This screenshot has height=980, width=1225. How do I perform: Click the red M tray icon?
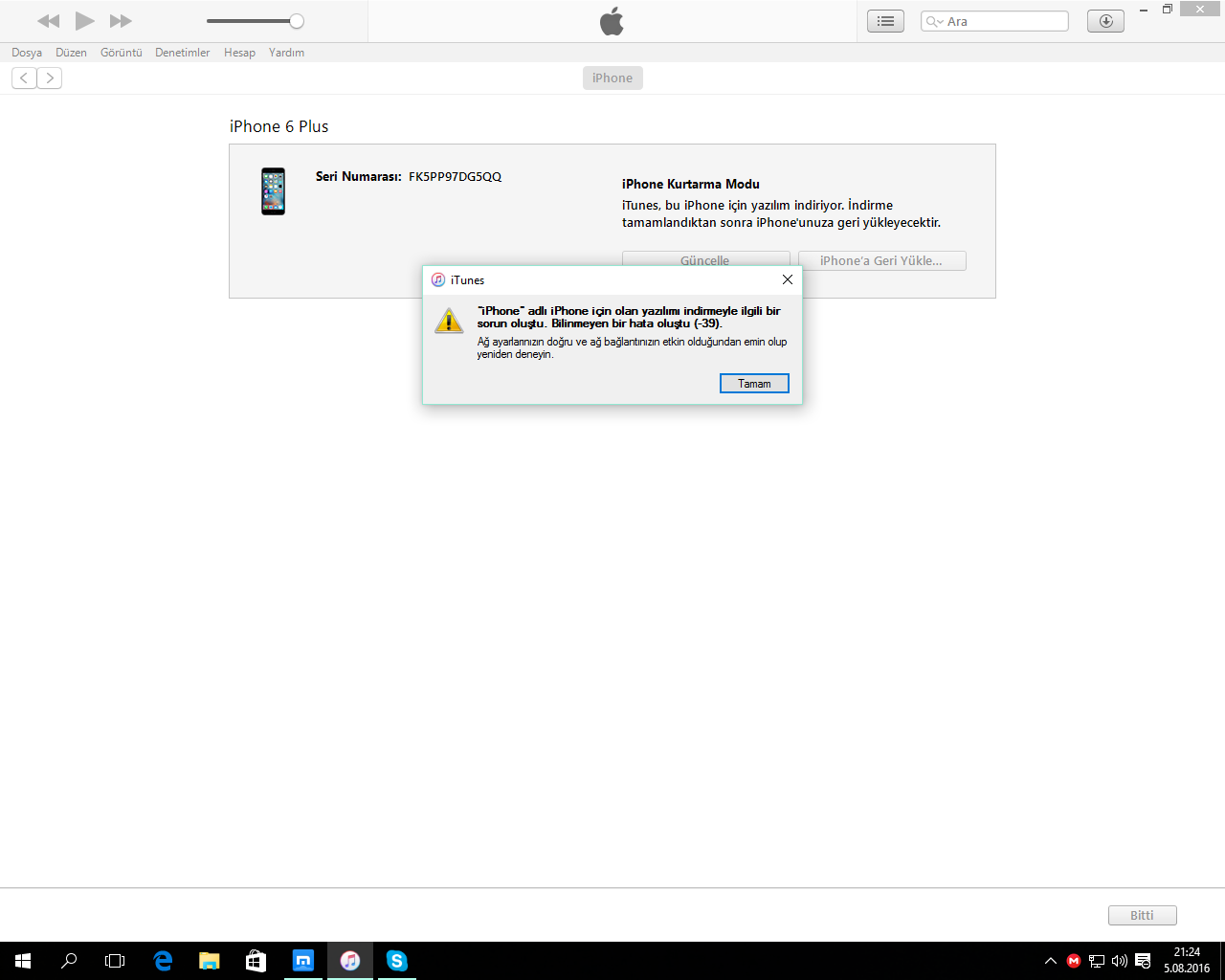1074,961
